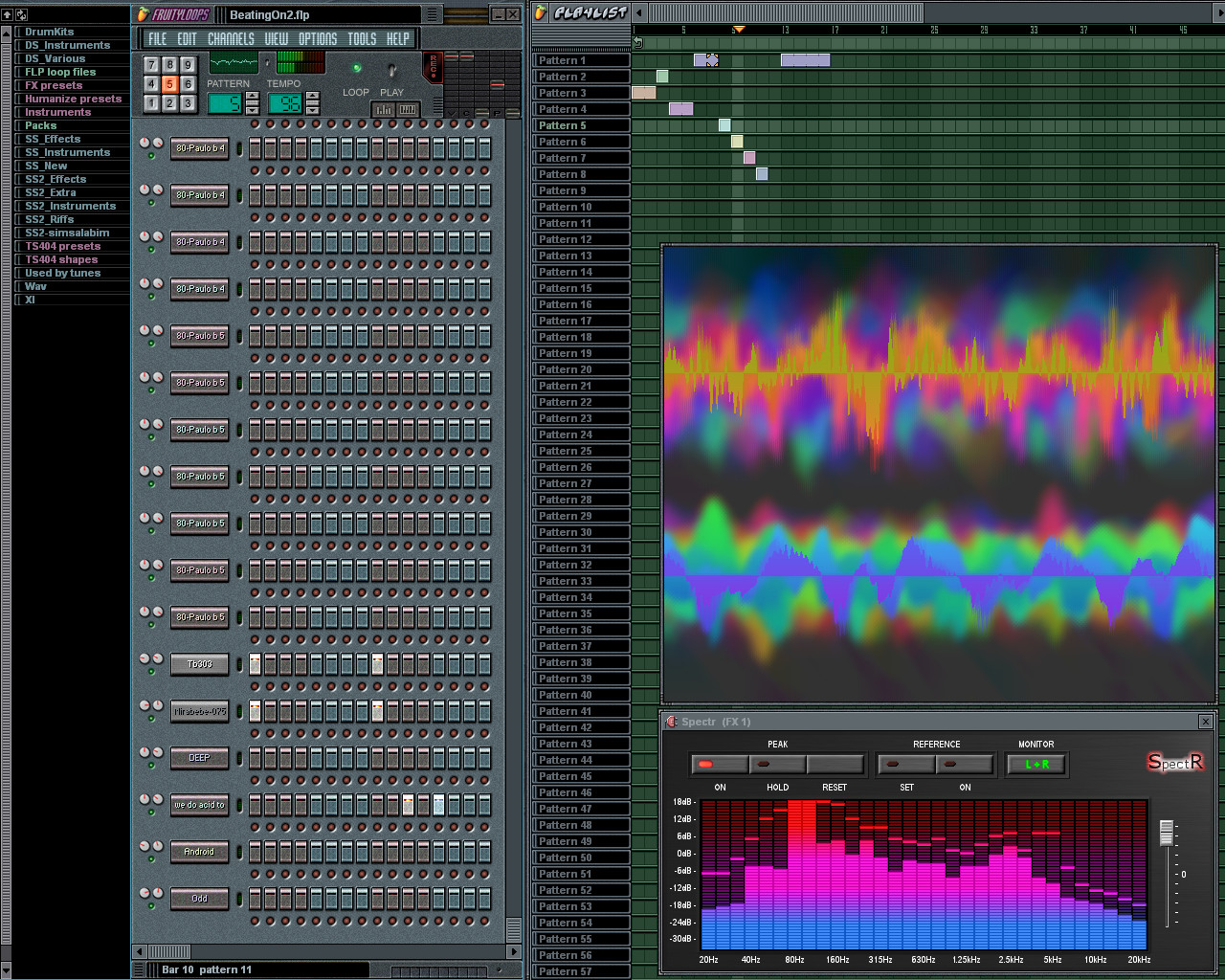This screenshot has width=1225, height=980.
Task: Expand the TS404 presets folder
Action: point(62,246)
